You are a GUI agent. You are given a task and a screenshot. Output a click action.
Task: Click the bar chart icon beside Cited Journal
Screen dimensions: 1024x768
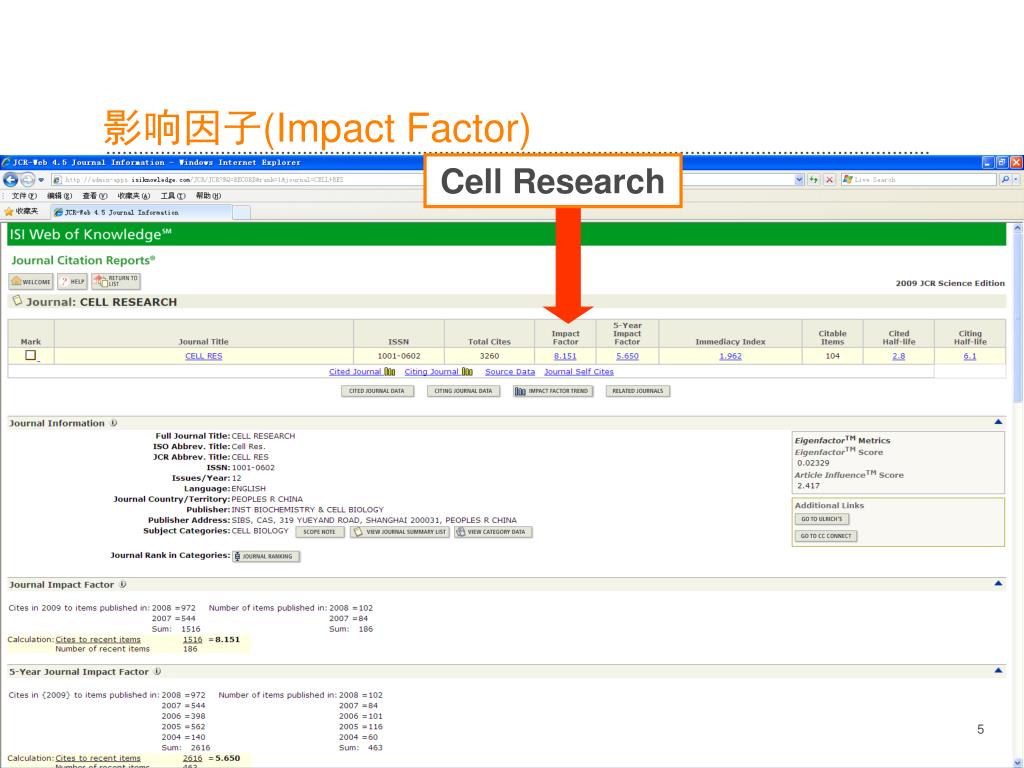(x=390, y=372)
